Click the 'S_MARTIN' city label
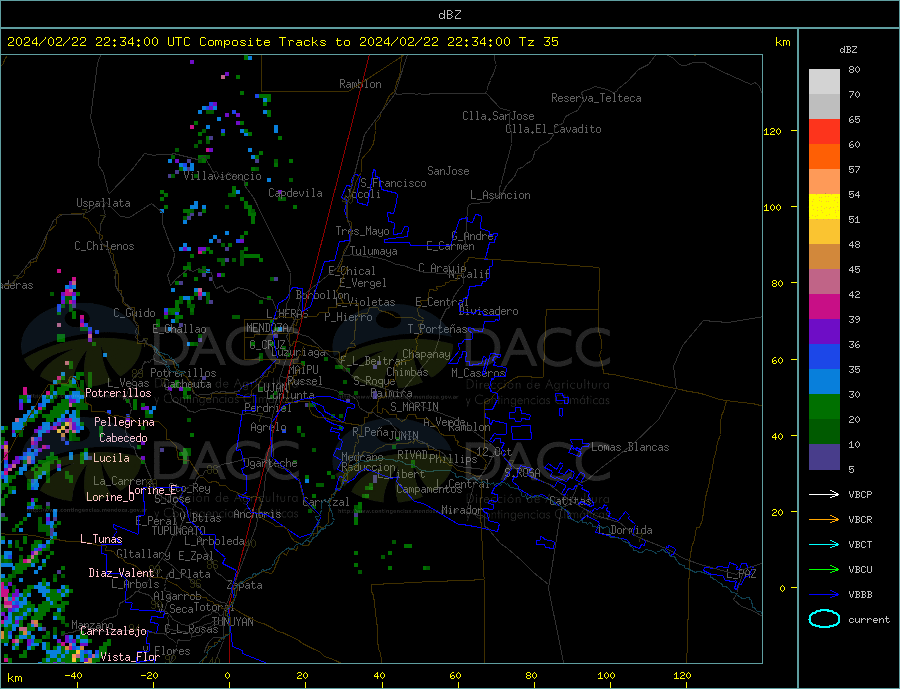The image size is (900, 689). [x=414, y=407]
